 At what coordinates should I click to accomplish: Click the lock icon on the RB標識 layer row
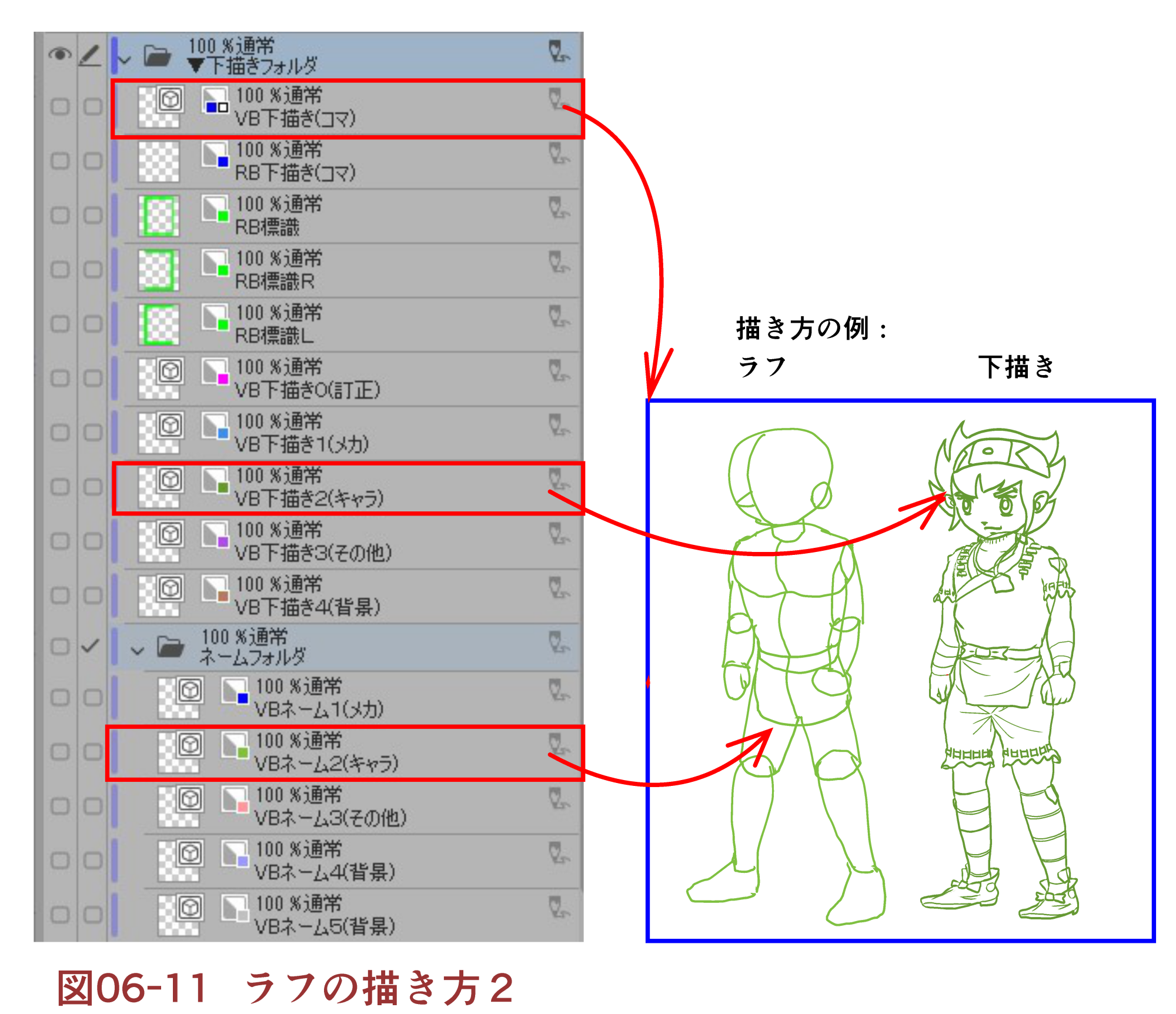pos(557,208)
